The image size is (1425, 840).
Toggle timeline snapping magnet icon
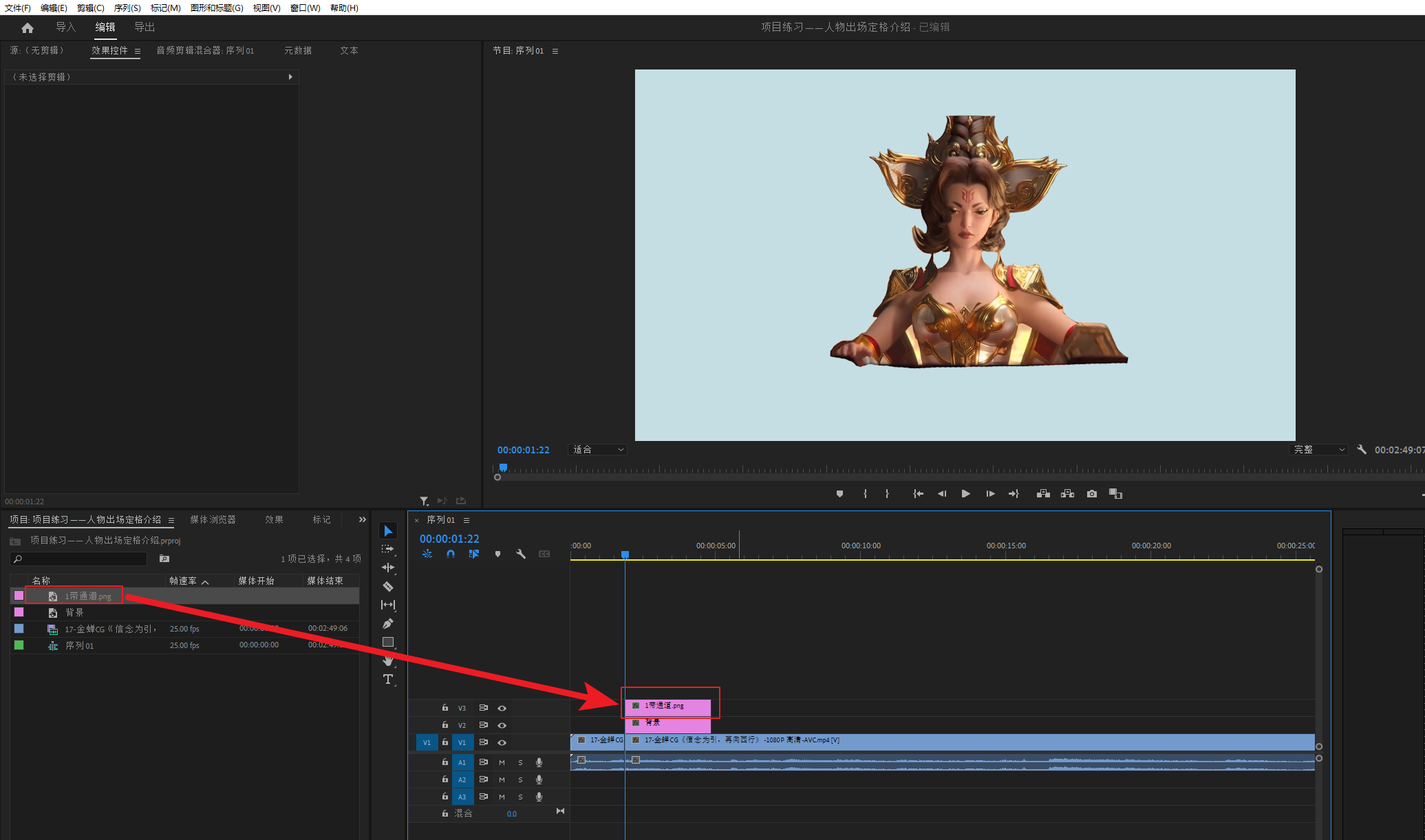[x=451, y=554]
